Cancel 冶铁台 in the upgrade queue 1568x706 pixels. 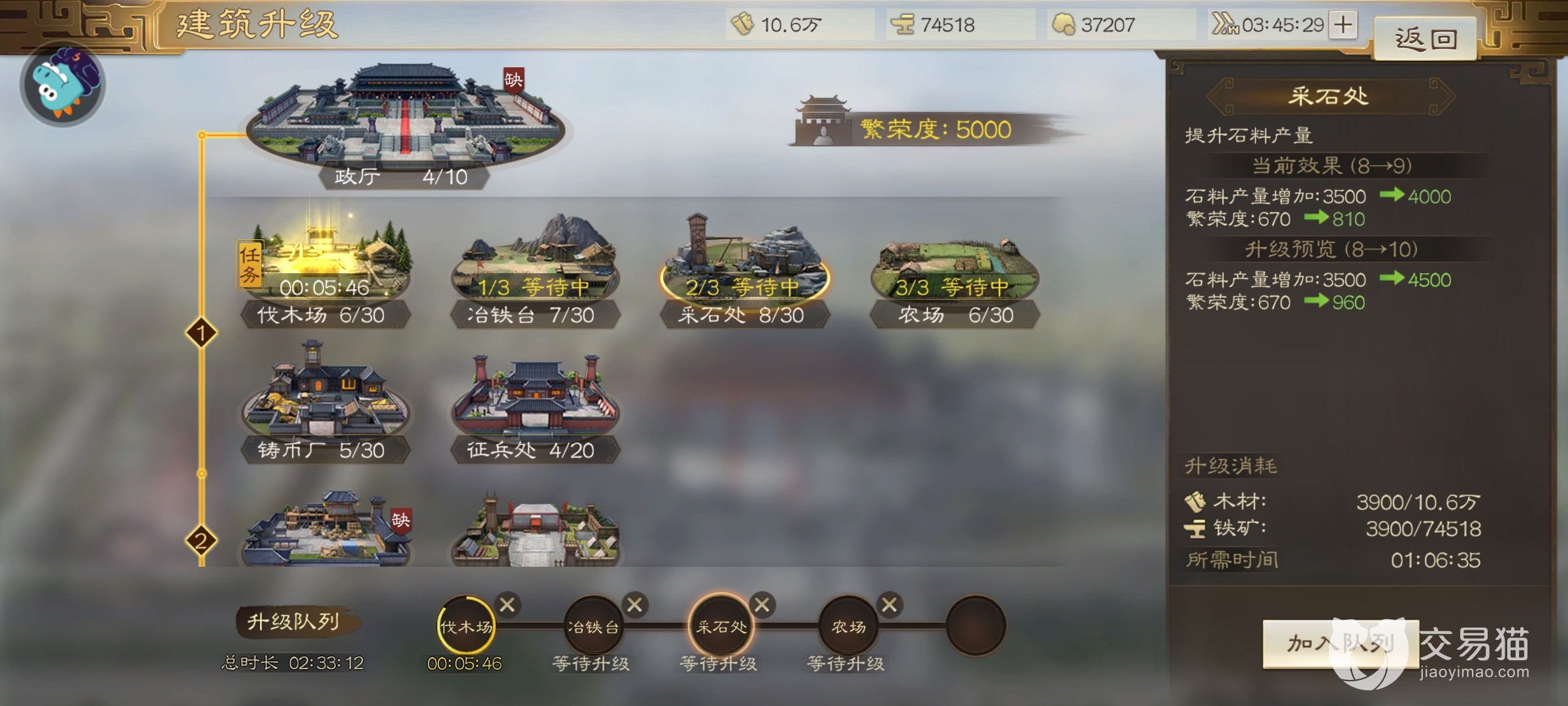[634, 605]
